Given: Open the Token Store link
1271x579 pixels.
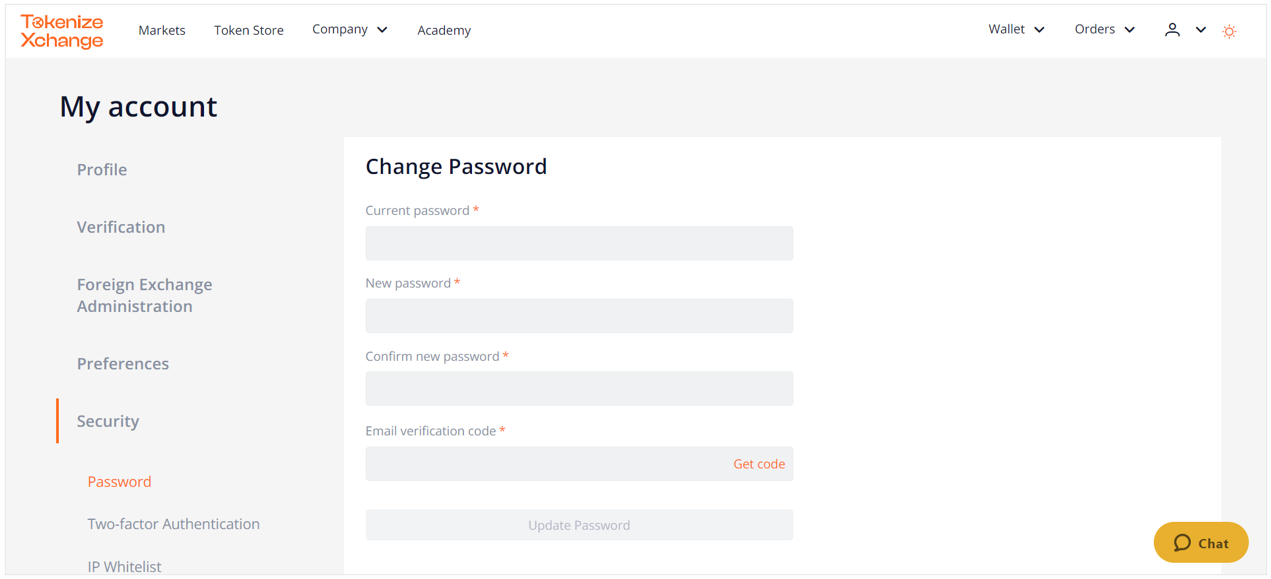Looking at the screenshot, I should (x=249, y=30).
